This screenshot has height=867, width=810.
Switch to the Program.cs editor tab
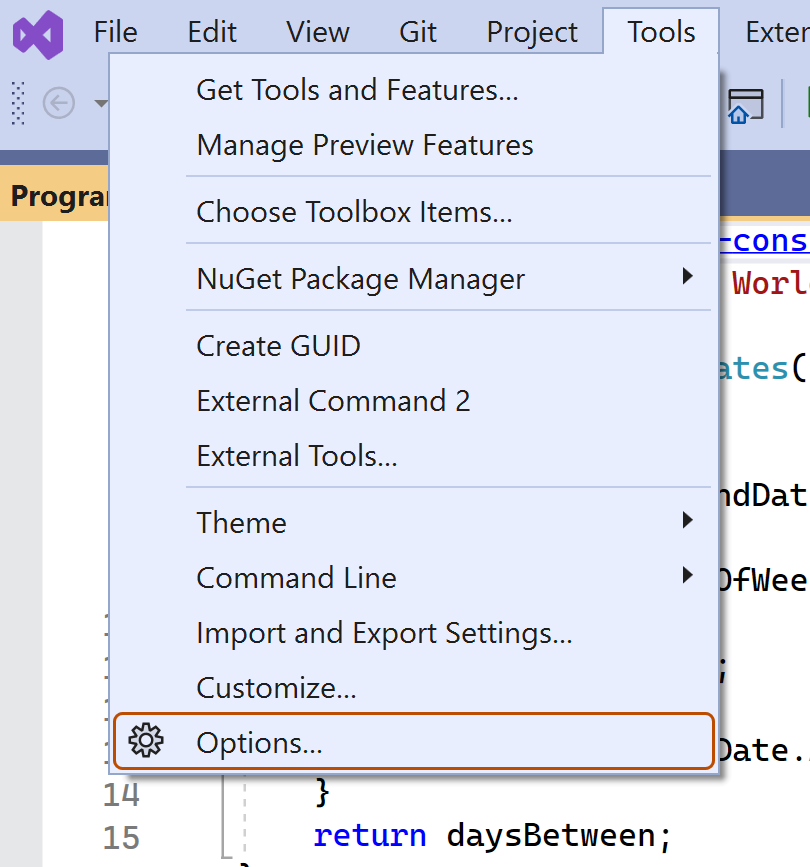(55, 196)
